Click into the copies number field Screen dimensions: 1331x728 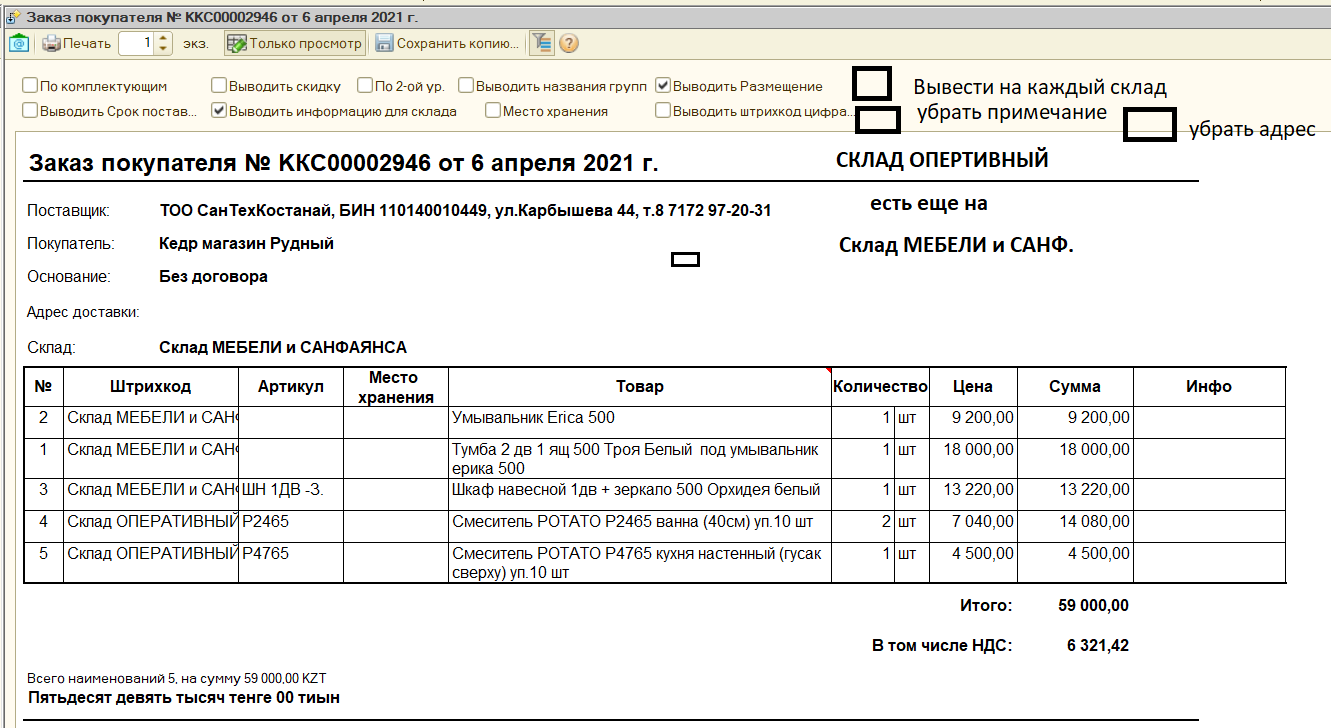(136, 43)
